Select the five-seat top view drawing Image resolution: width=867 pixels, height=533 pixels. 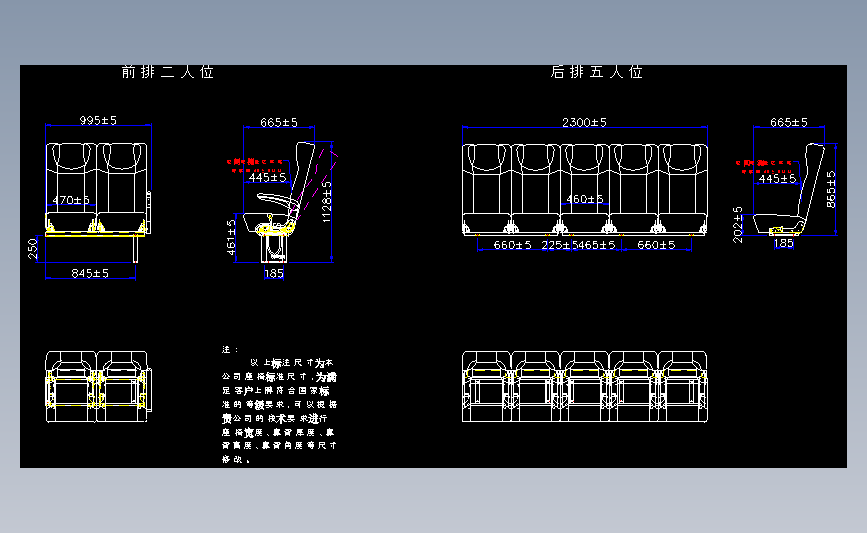click(584, 386)
